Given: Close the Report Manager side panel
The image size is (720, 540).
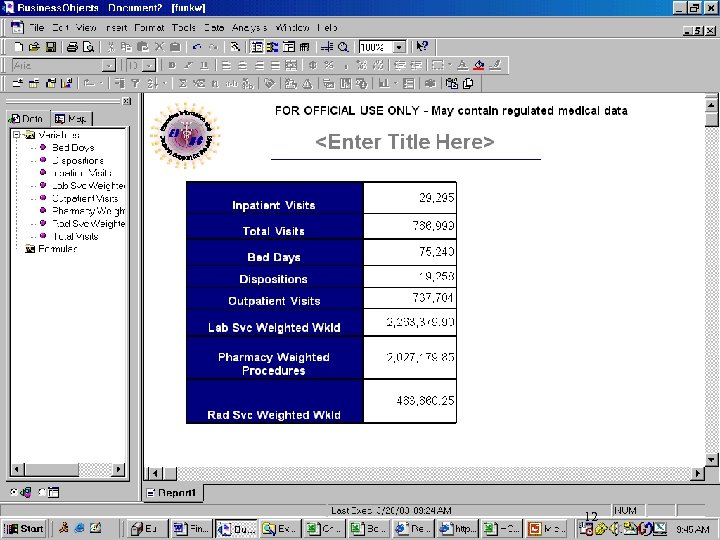Looking at the screenshot, I should click(126, 101).
